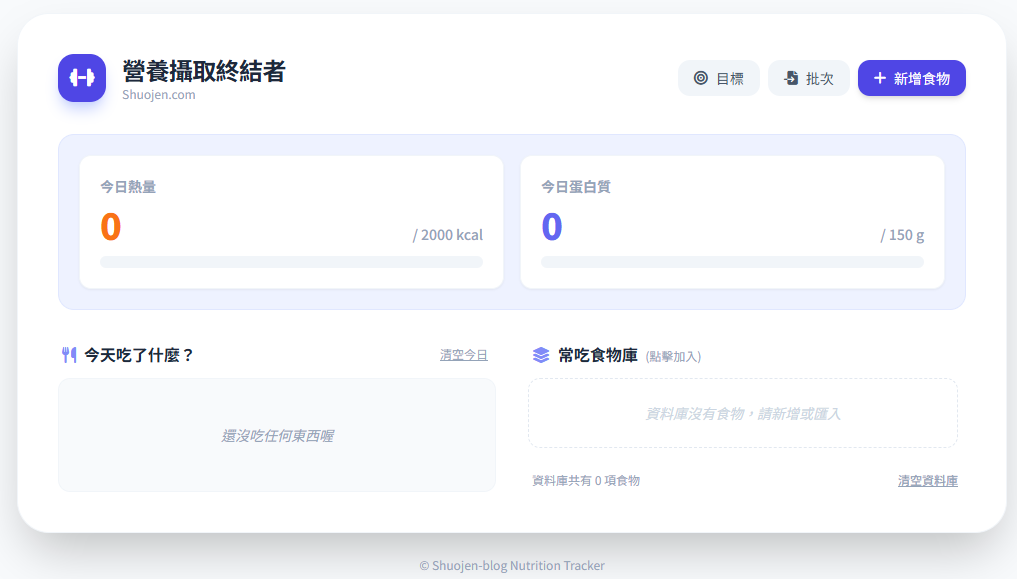
Task: Click the 營養攝取終結者 app title
Action: coord(204,71)
